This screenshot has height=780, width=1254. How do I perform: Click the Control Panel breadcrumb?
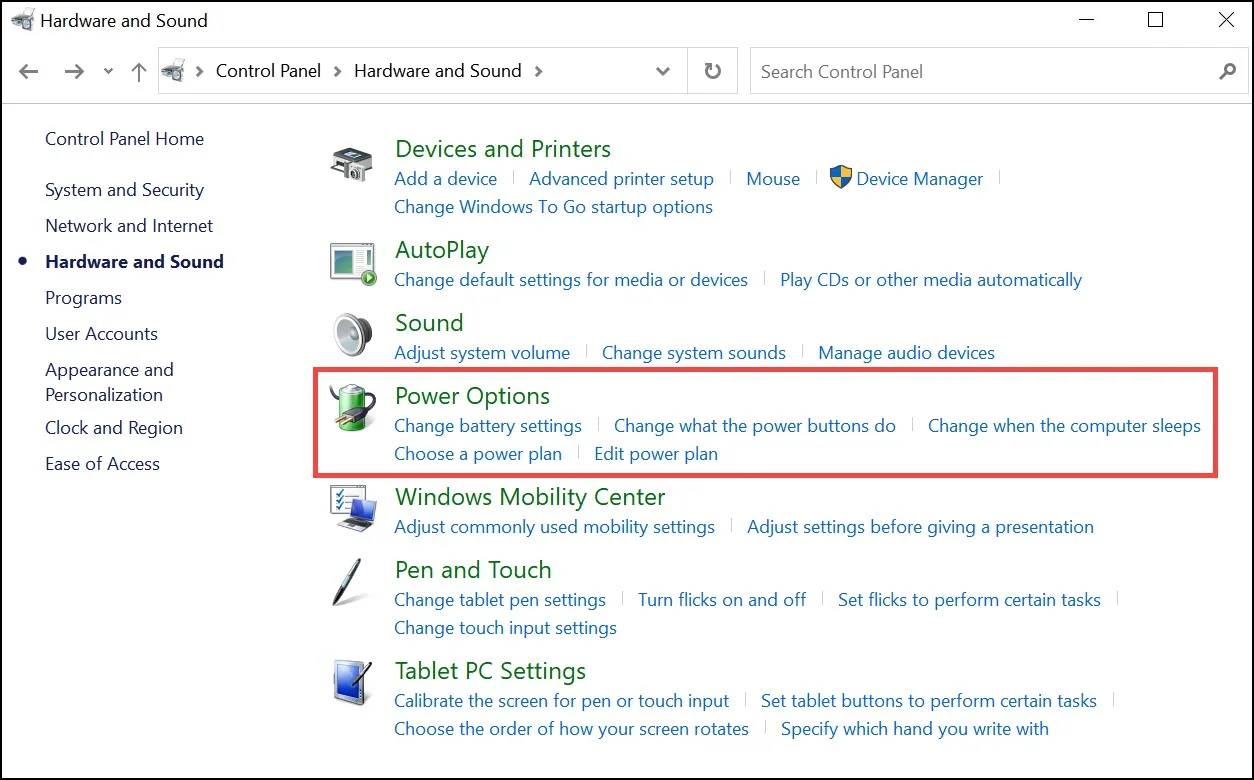tap(269, 71)
